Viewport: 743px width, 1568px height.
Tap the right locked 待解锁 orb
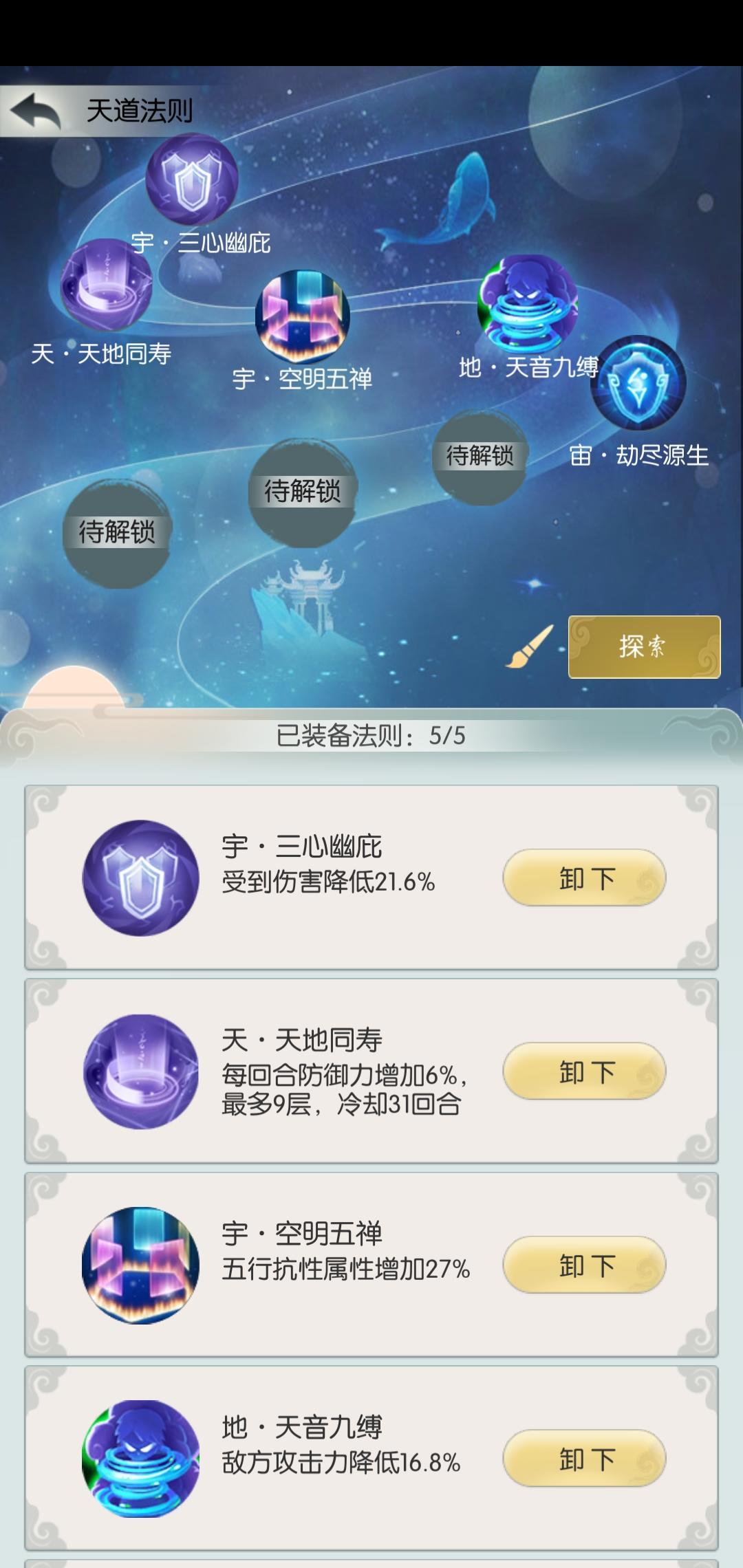[480, 457]
